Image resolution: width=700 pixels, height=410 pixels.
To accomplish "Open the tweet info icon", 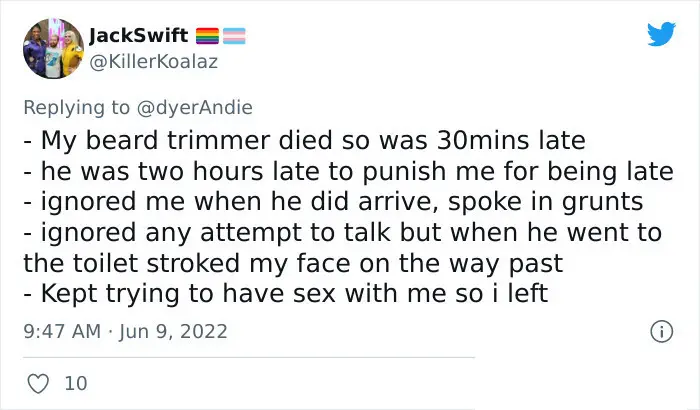I will click(x=661, y=331).
